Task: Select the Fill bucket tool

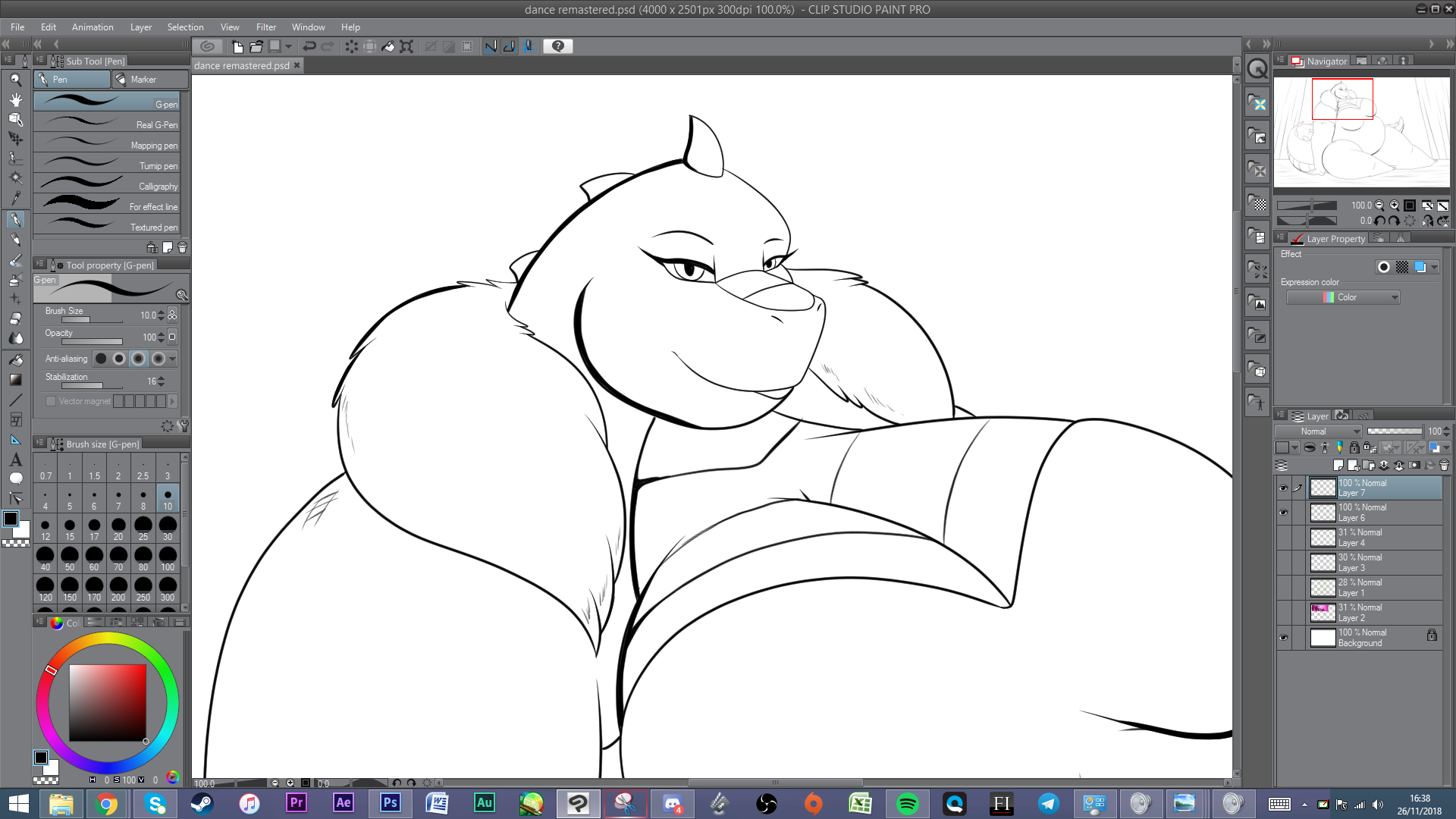Action: pyautogui.click(x=15, y=359)
